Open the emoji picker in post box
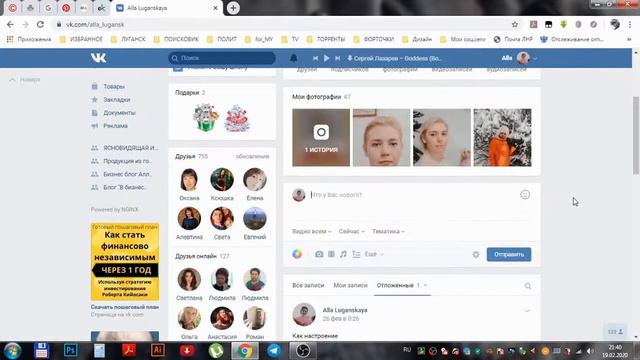The height and width of the screenshot is (360, 640). 525,195
